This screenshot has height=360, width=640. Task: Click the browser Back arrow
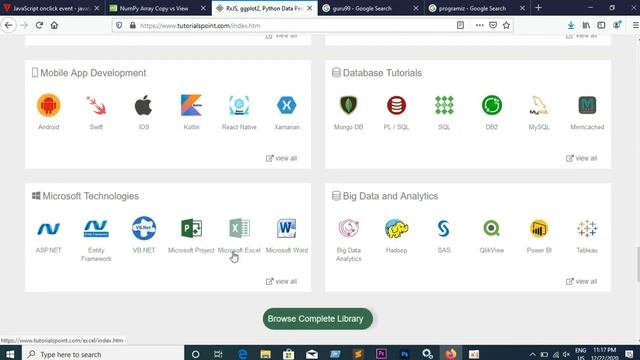(x=9, y=25)
